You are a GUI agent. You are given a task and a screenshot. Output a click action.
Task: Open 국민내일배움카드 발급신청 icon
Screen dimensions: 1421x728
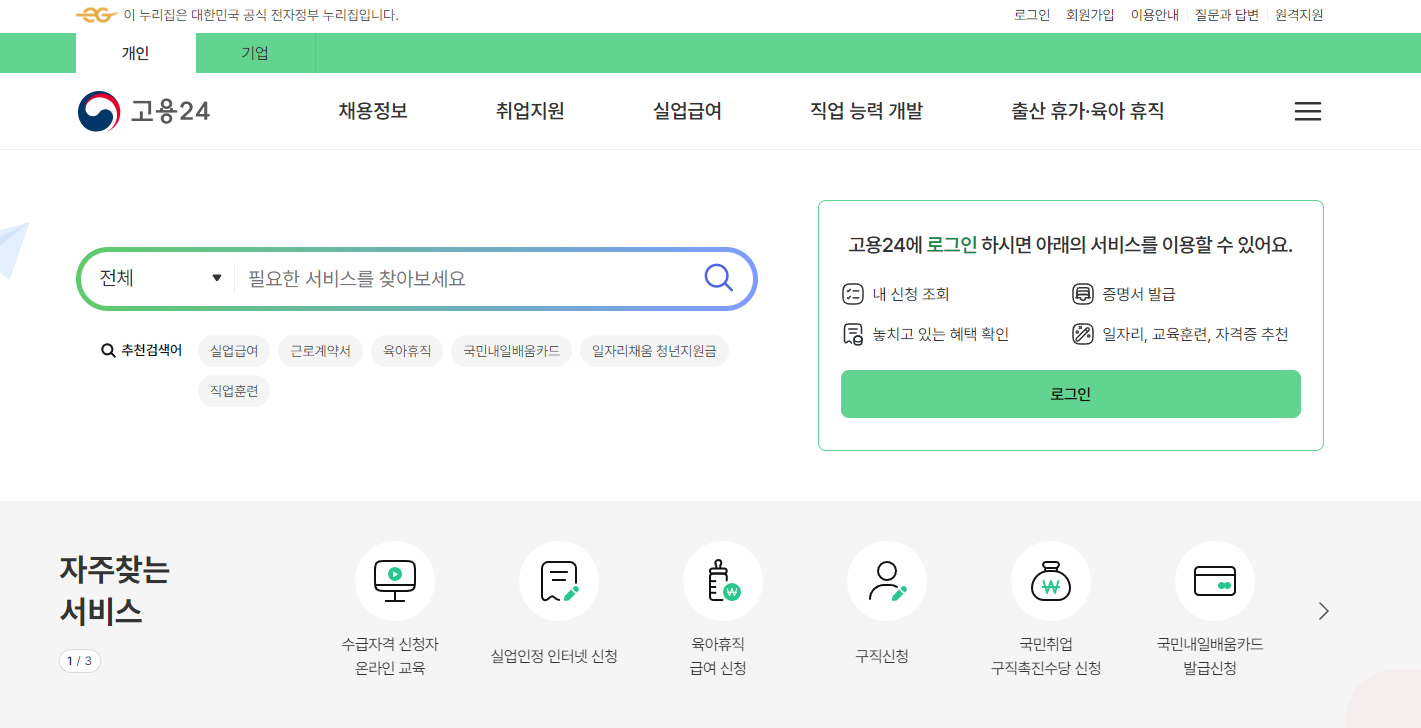tap(1214, 581)
